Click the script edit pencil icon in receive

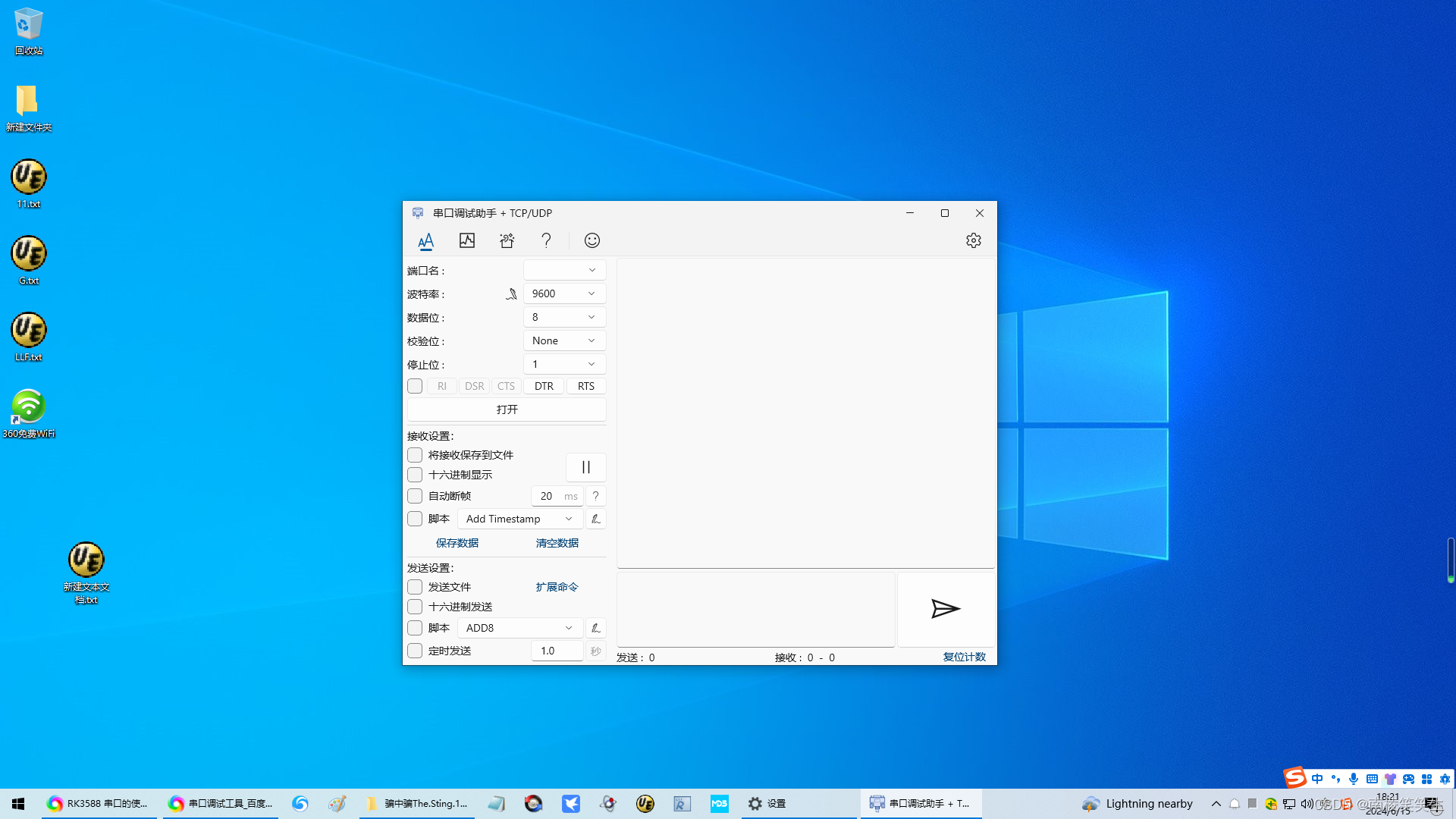tap(596, 519)
